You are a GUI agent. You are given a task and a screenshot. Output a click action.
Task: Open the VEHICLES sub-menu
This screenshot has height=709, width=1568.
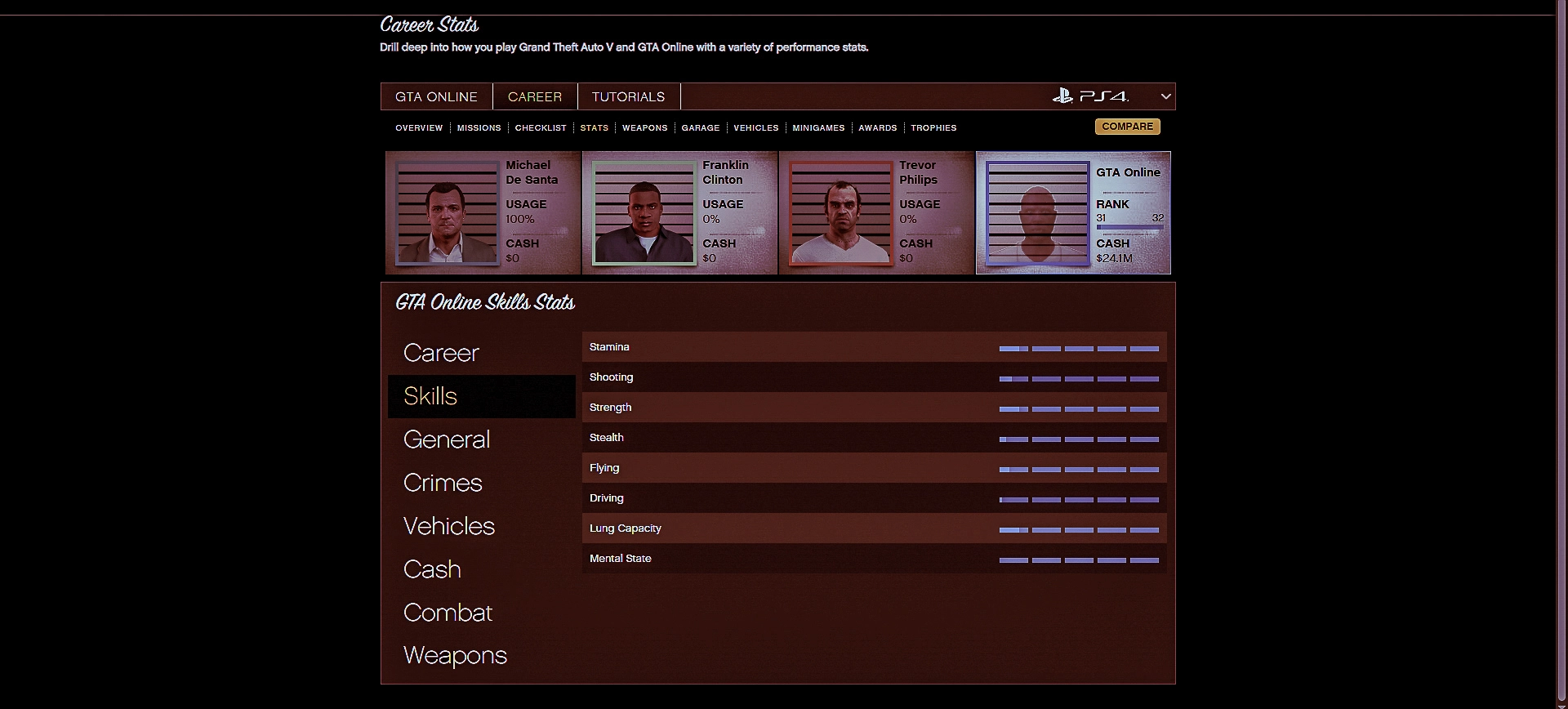[756, 128]
